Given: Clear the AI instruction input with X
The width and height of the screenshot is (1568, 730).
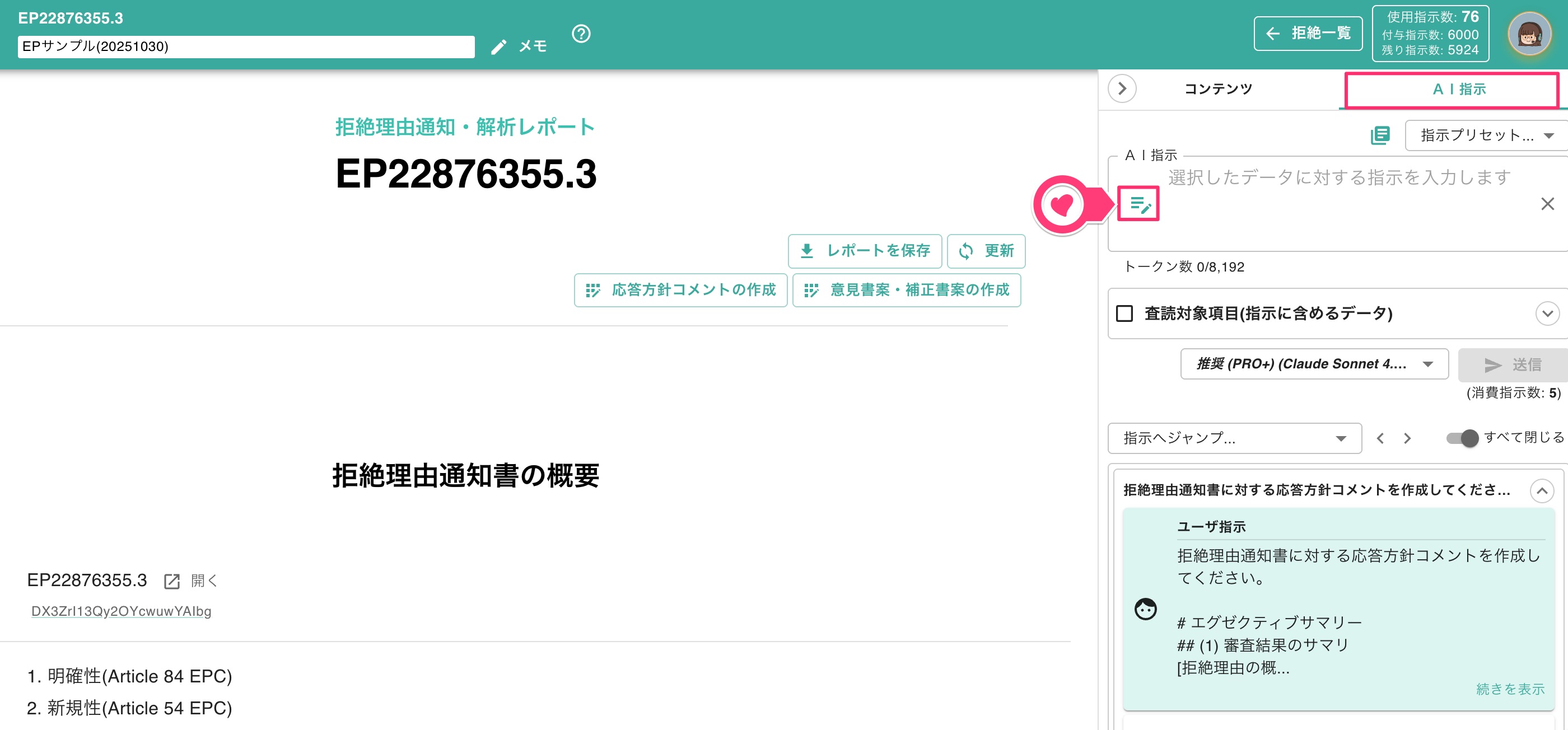Looking at the screenshot, I should pyautogui.click(x=1547, y=204).
